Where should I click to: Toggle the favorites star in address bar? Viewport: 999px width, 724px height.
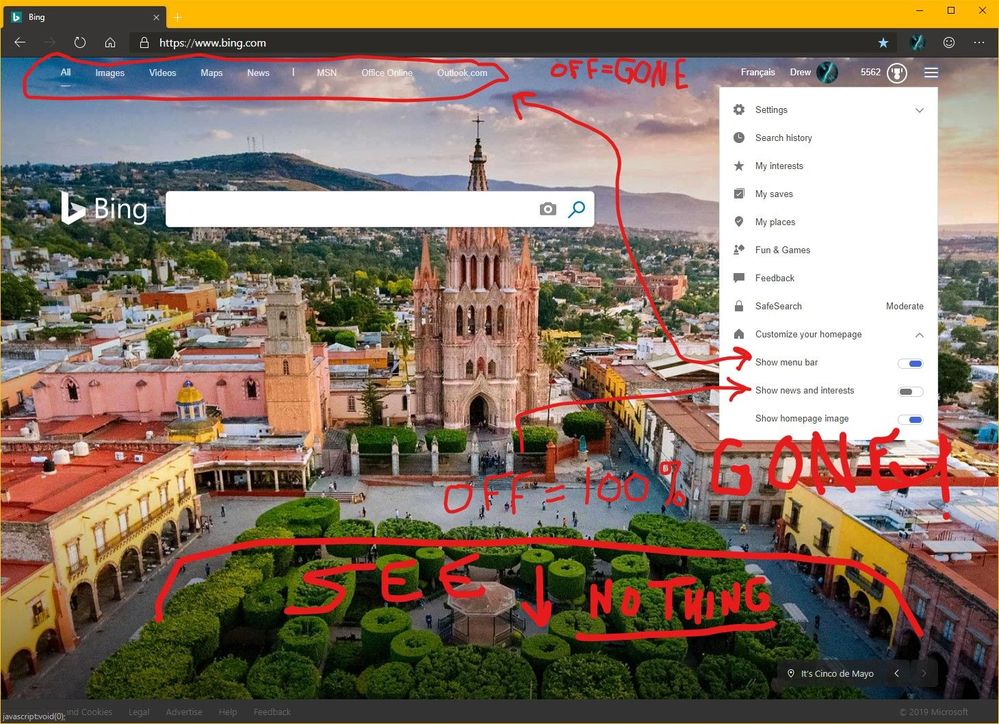point(883,43)
